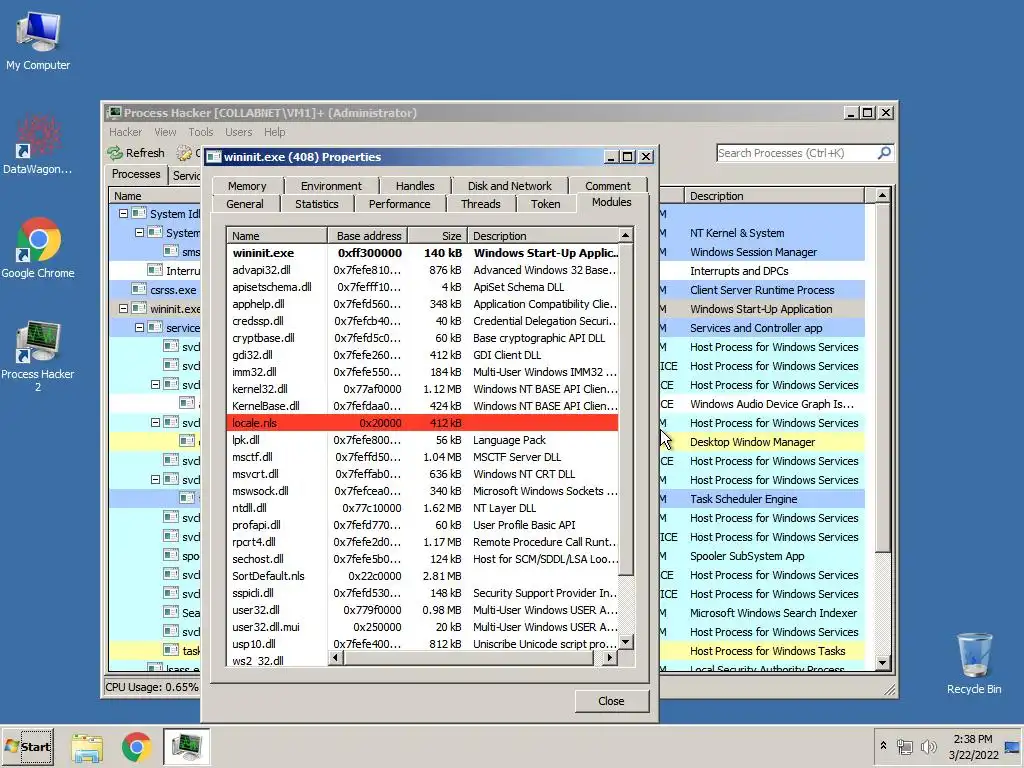Image resolution: width=1024 pixels, height=768 pixels.
Task: Select the kernel32.dll module
Action: pos(422,389)
